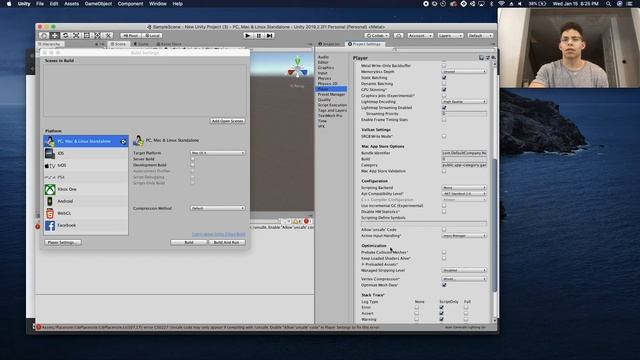This screenshot has width=640, height=360.
Task: Click the scene orientation gizmo
Action: [298, 68]
